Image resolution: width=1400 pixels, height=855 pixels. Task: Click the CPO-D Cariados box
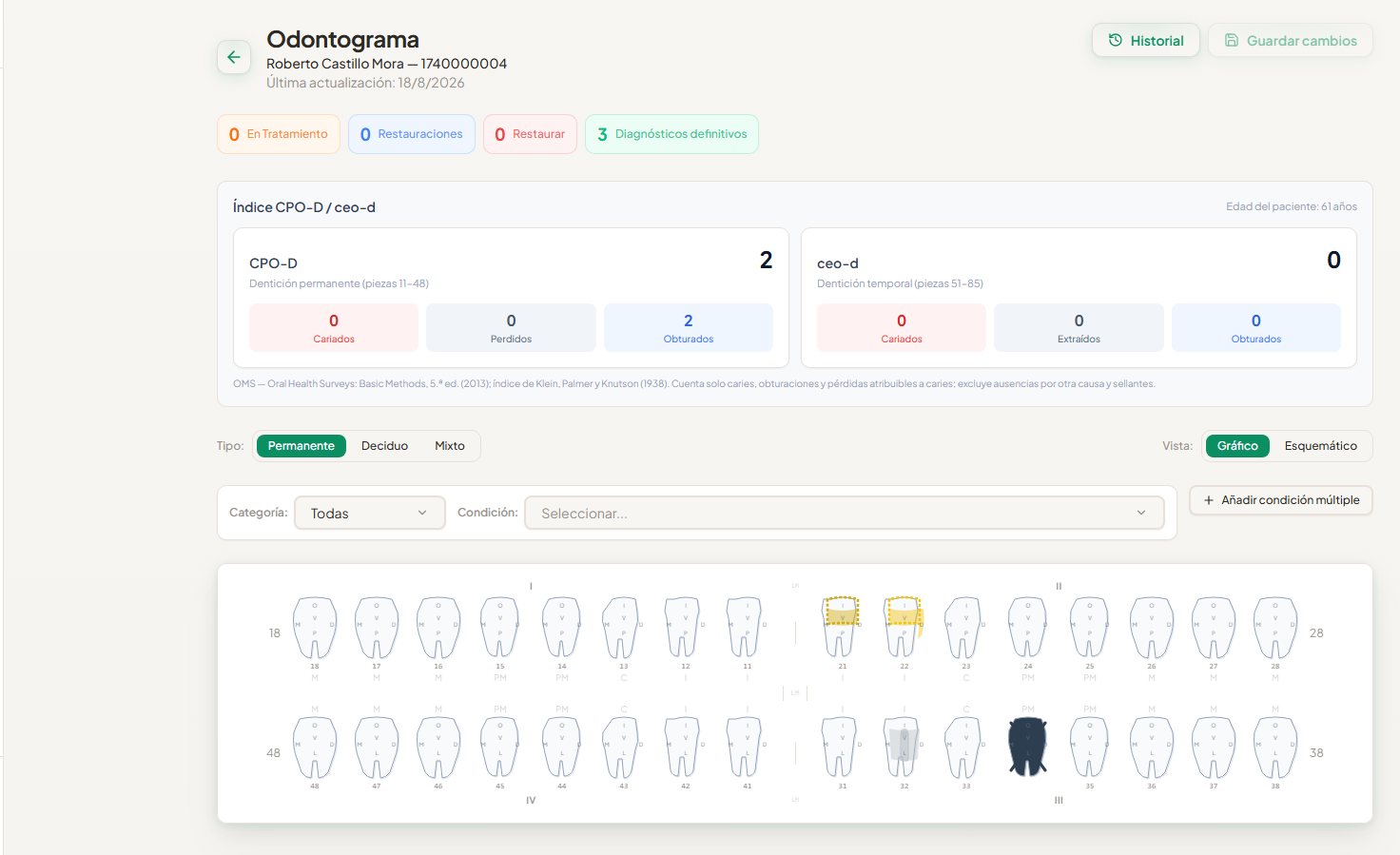[334, 328]
